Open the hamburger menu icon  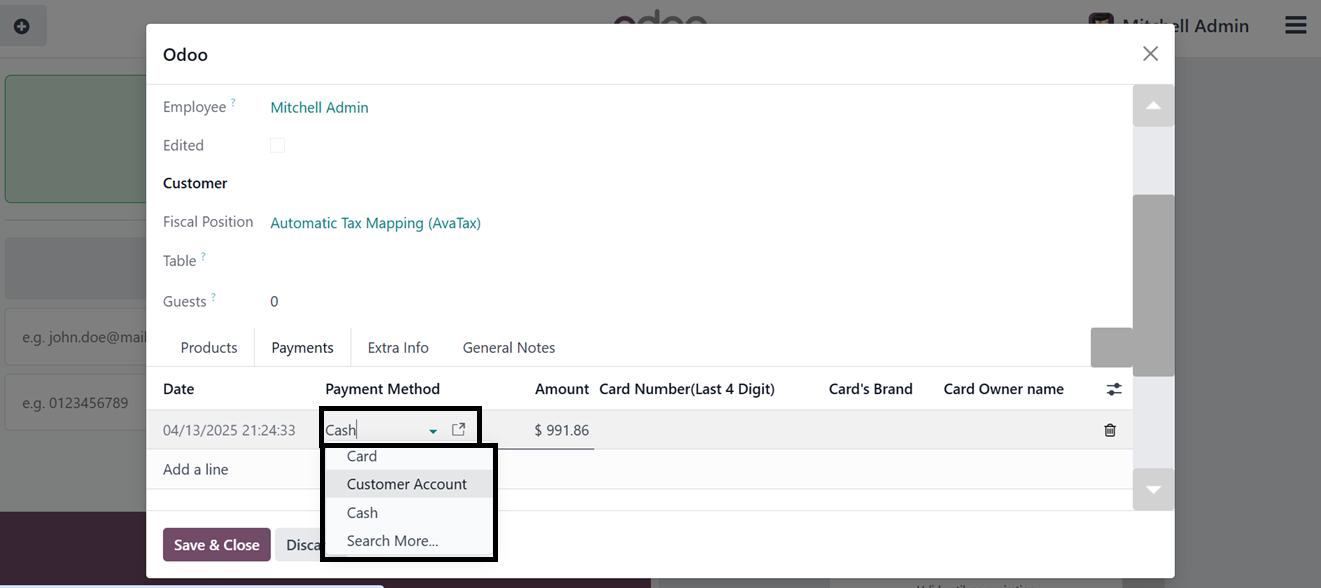(1295, 25)
